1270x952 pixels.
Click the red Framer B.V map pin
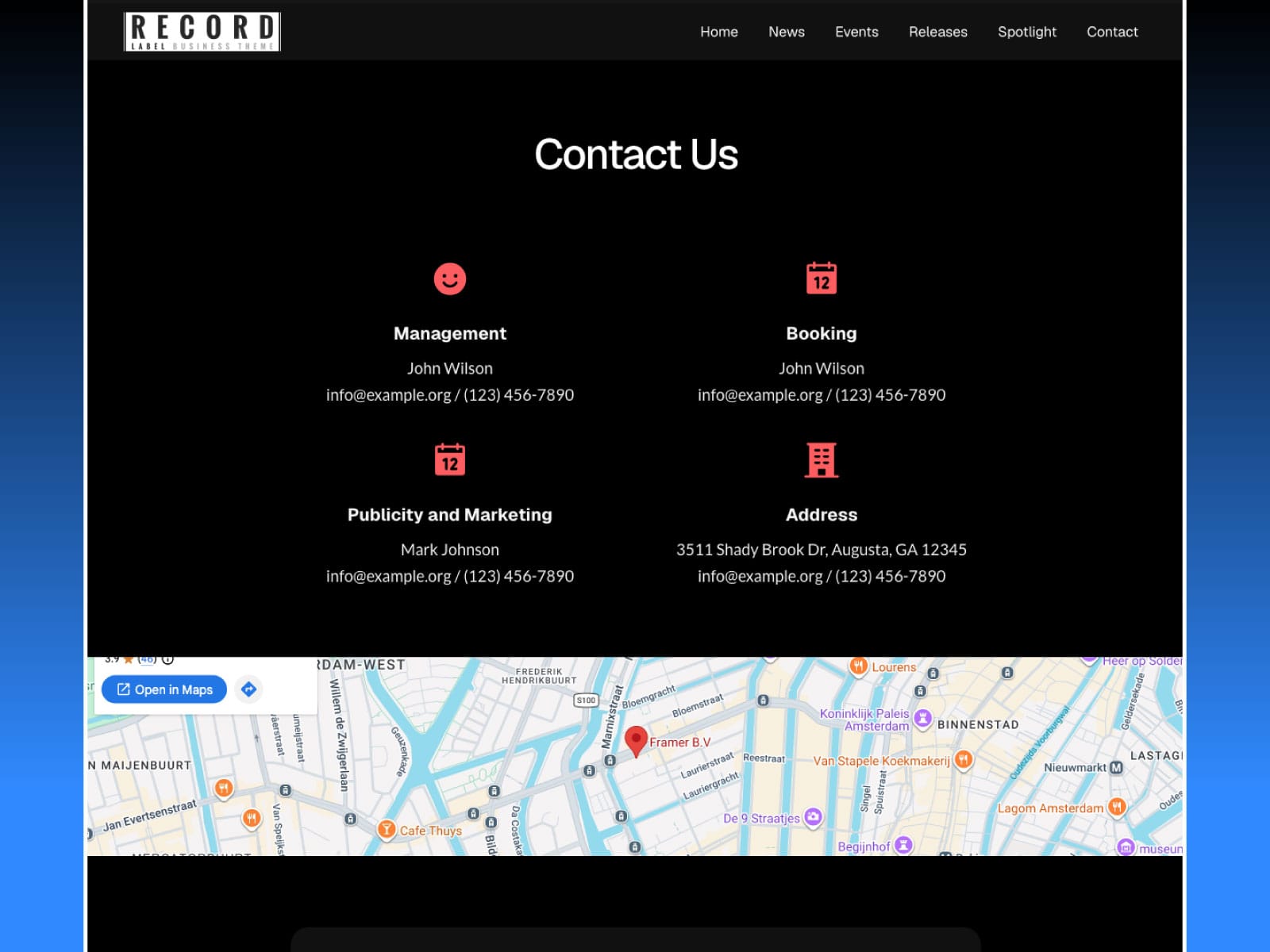[x=636, y=741]
